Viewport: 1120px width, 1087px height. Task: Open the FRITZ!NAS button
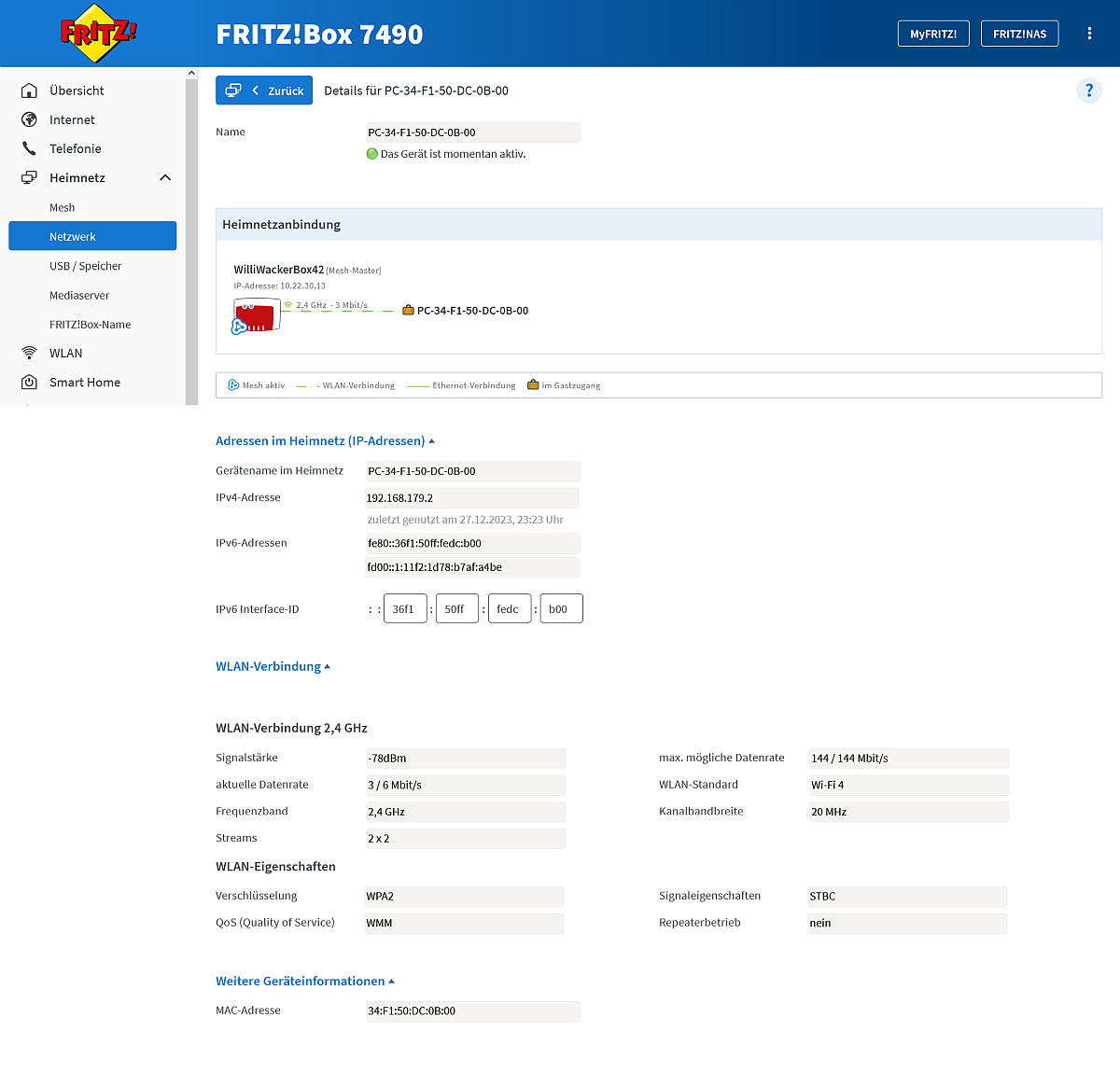1019,34
